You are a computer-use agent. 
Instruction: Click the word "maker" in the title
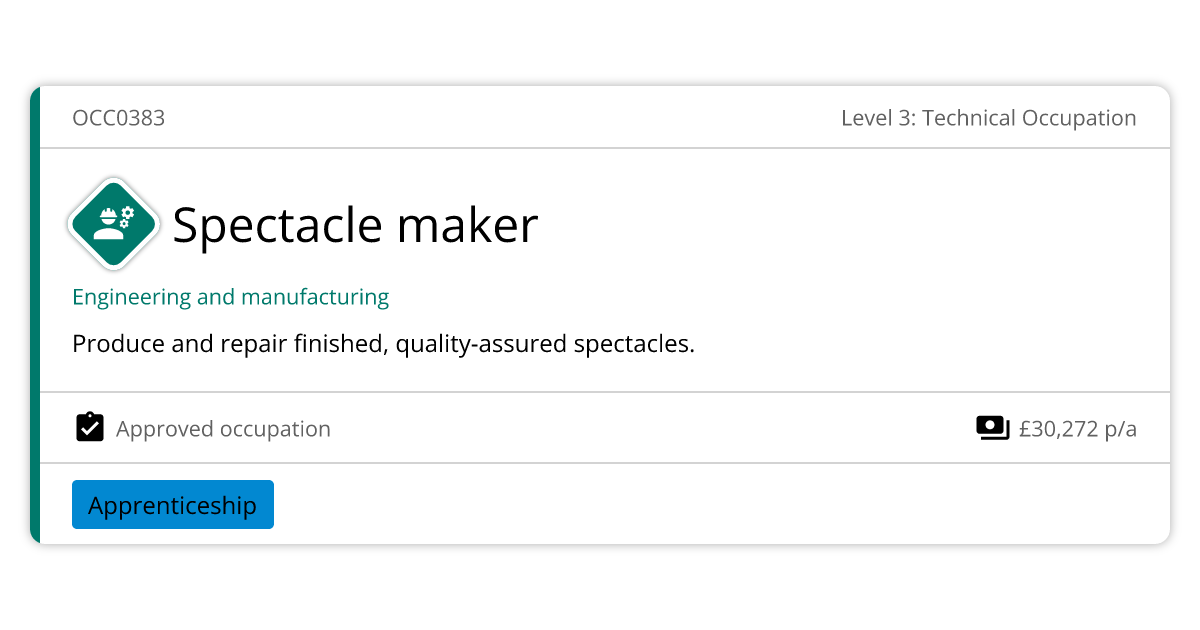467,225
